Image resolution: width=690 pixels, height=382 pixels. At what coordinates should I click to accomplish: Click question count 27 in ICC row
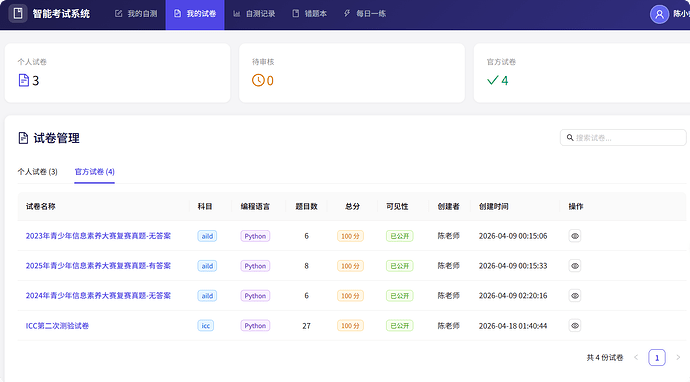[x=306, y=326]
